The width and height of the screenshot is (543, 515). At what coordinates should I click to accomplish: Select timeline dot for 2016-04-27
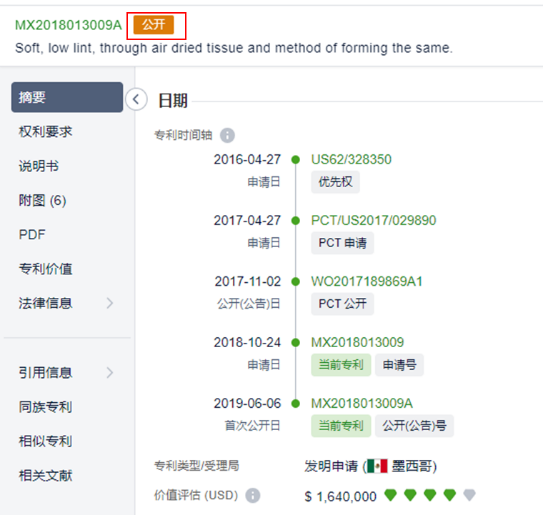click(x=295, y=160)
